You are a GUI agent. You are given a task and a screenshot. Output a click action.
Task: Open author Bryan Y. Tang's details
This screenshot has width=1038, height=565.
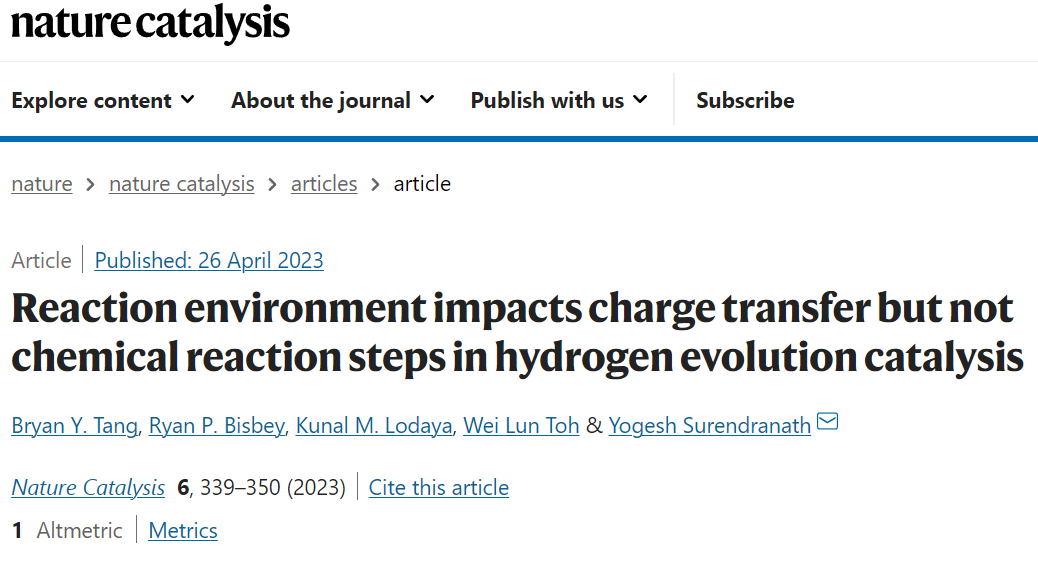click(x=74, y=425)
